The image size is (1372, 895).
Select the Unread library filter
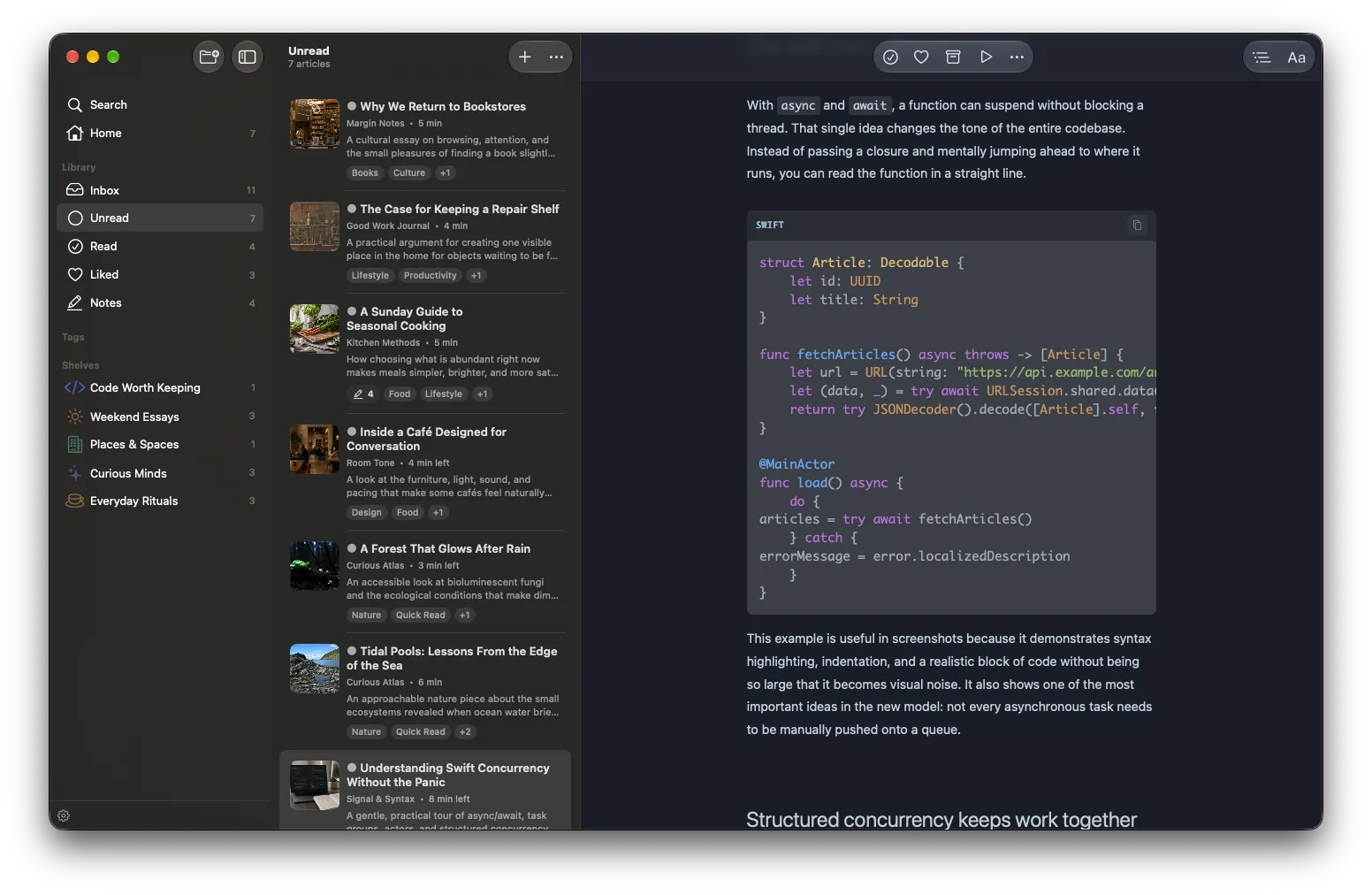pos(160,218)
